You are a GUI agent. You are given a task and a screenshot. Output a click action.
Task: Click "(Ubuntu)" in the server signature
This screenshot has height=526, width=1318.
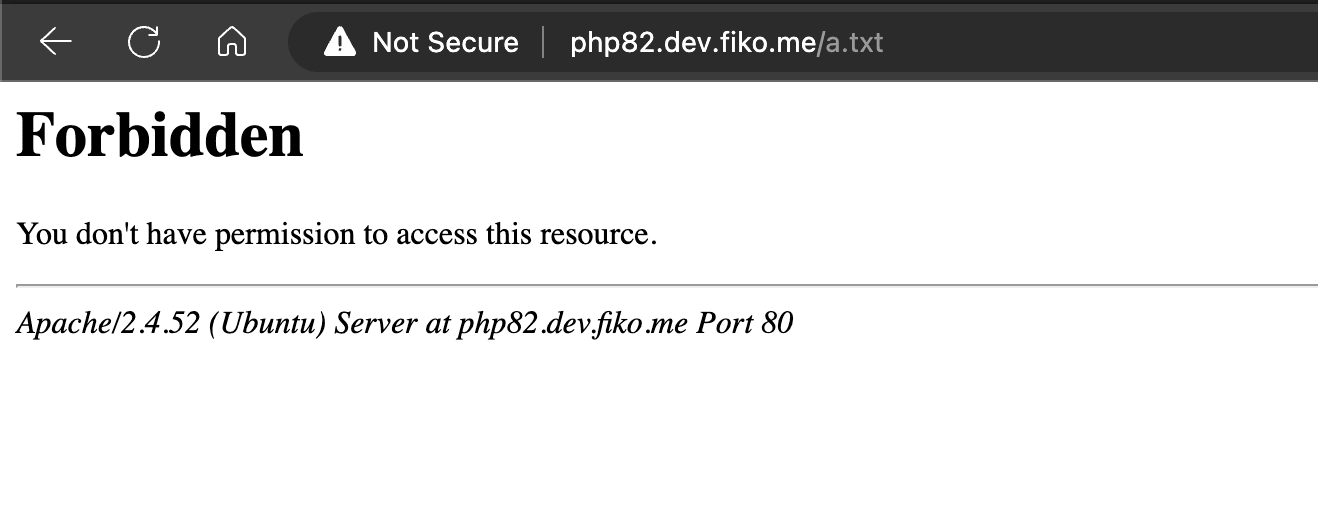(267, 324)
